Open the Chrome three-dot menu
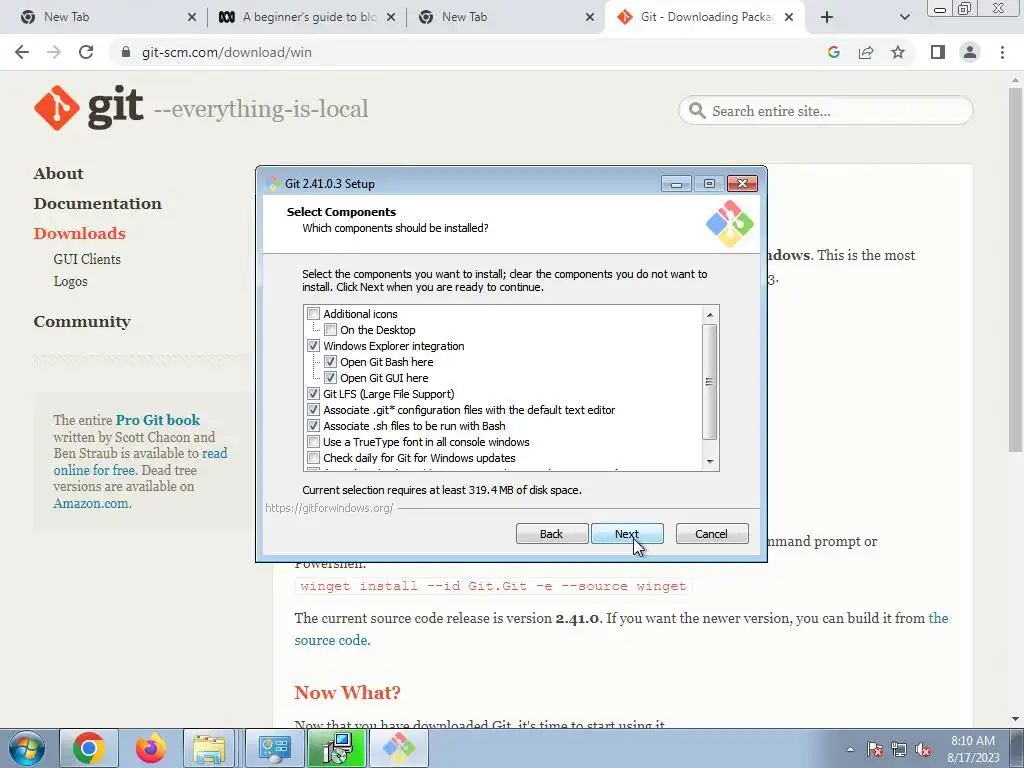The width and height of the screenshot is (1024, 768). click(1002, 52)
